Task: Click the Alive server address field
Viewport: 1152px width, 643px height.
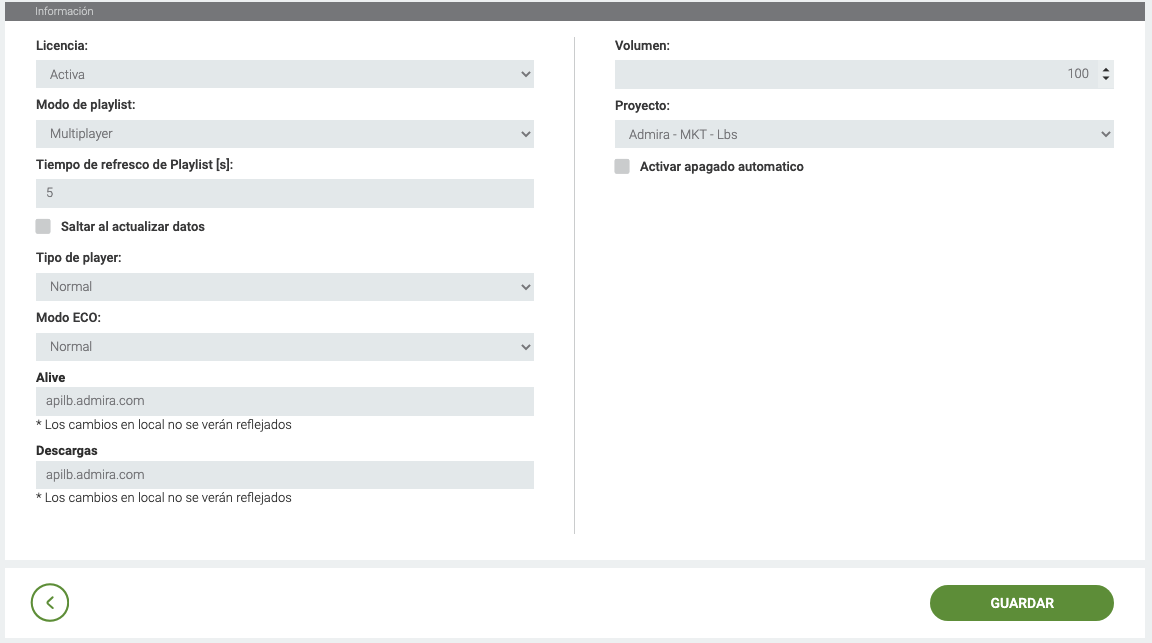Action: pos(284,401)
